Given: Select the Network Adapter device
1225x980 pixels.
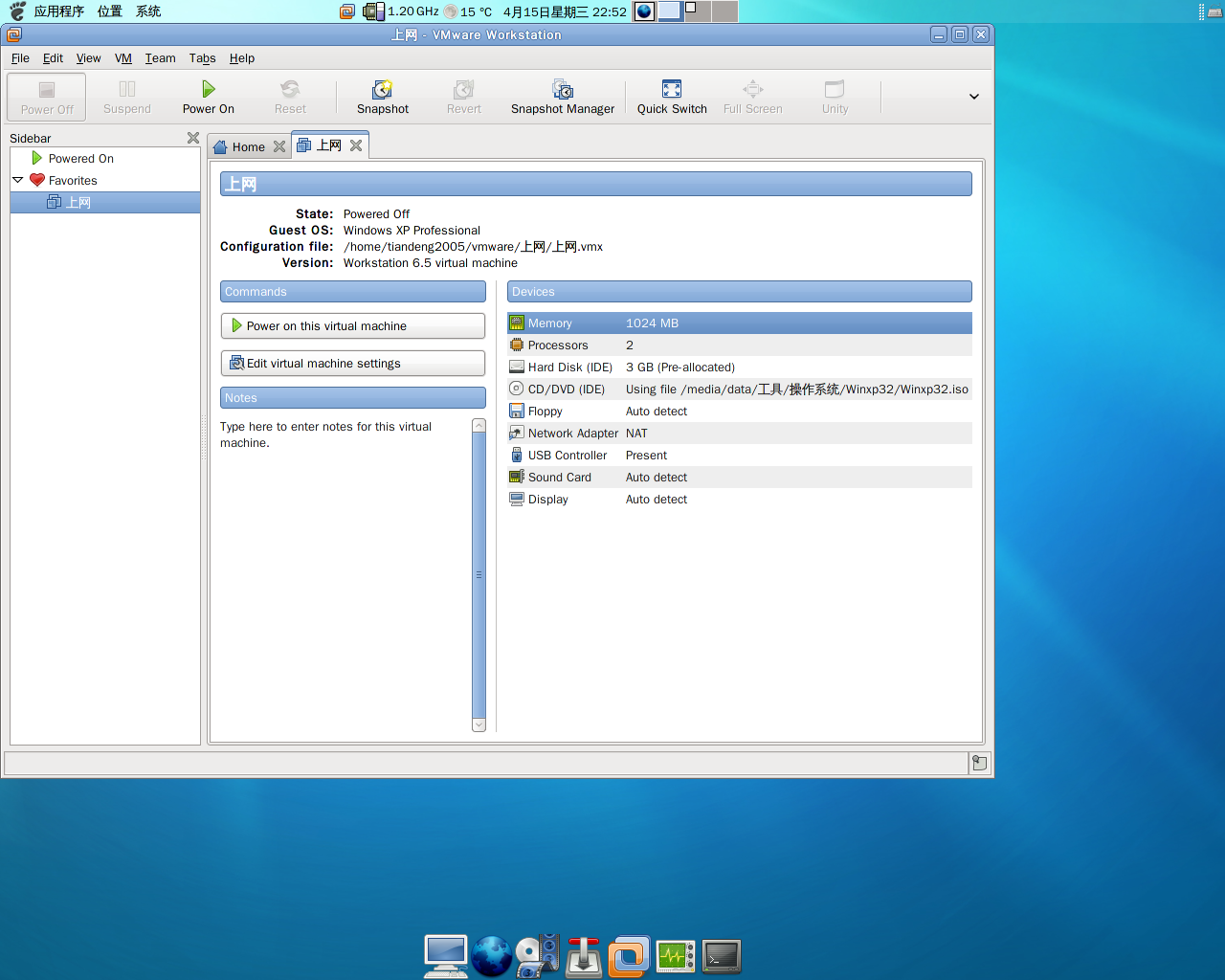Looking at the screenshot, I should [x=740, y=434].
